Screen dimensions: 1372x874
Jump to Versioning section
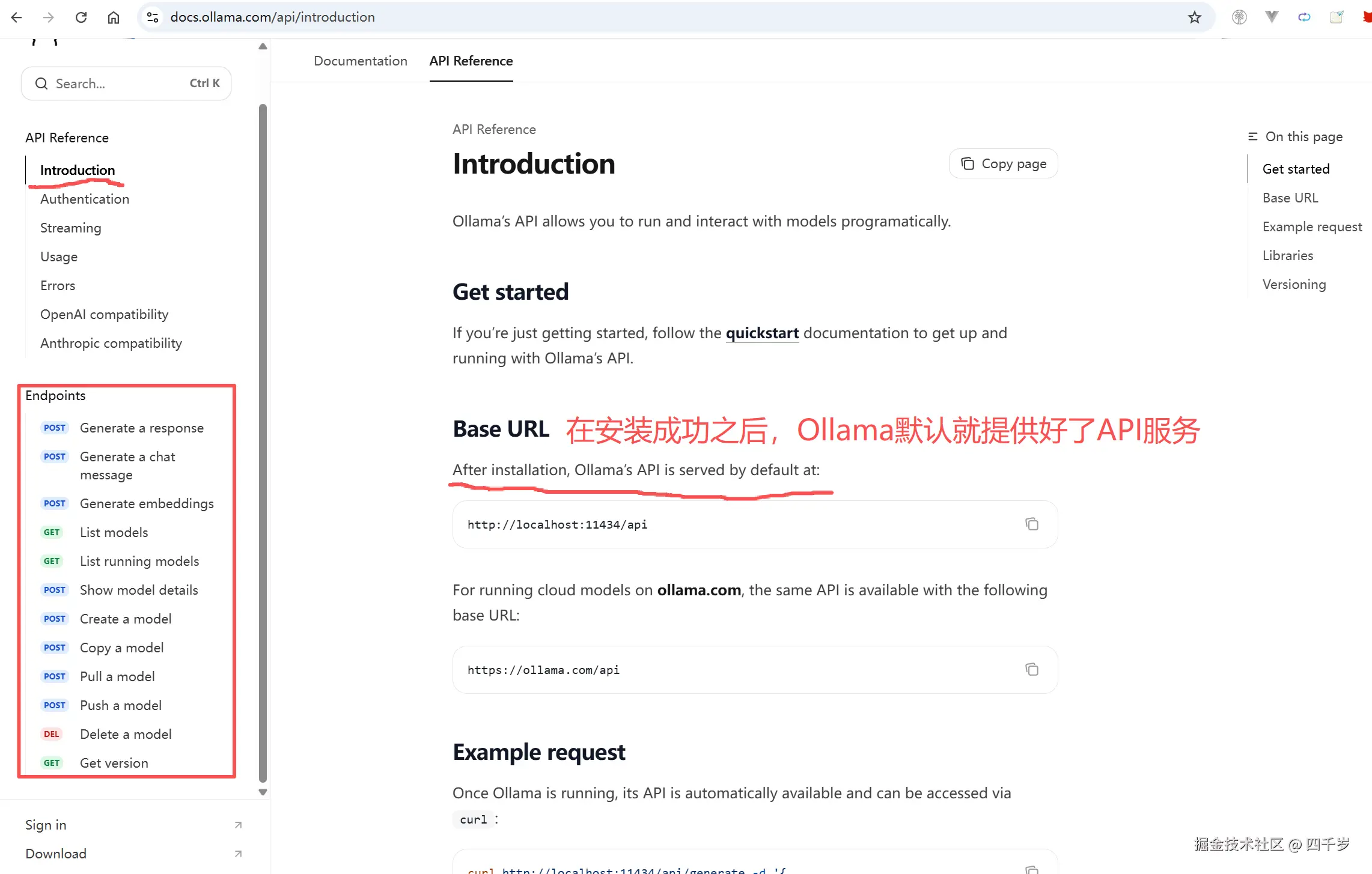coord(1294,284)
